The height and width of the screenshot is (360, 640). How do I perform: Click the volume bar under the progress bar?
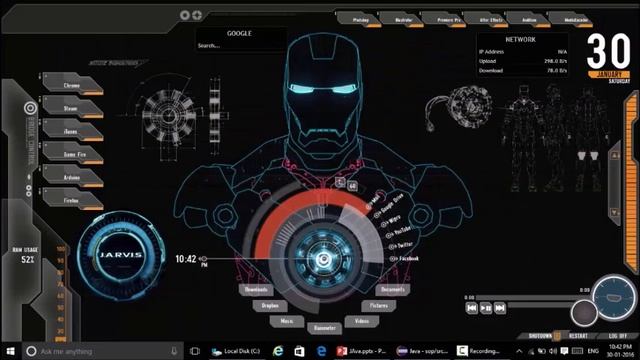point(541,305)
